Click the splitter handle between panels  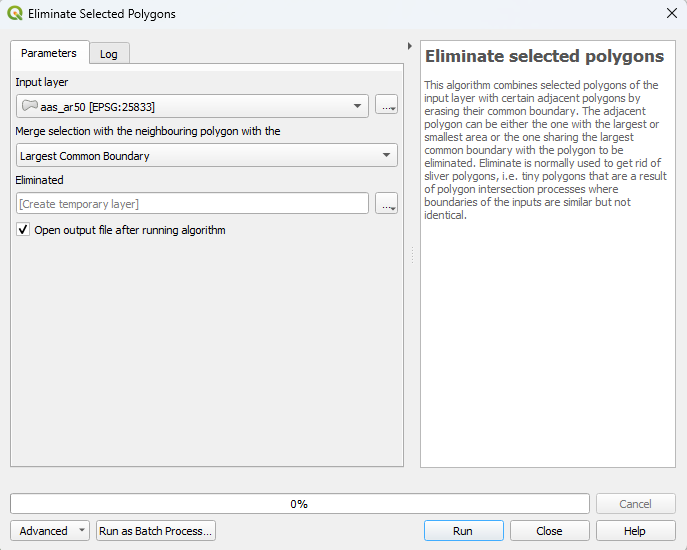412,256
